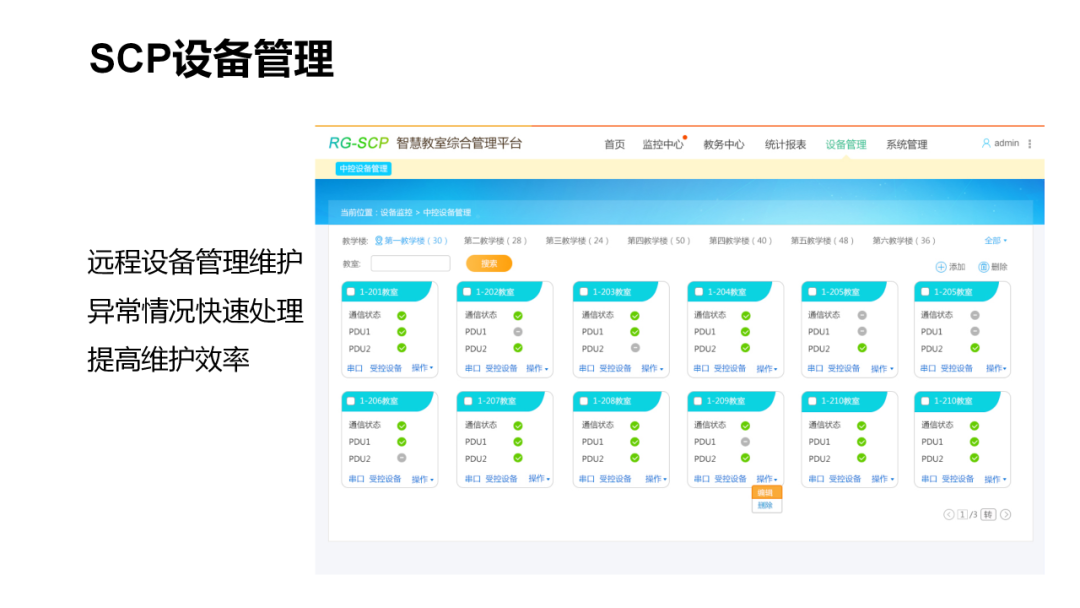Click the 转 page jump button
Viewport: 1080px width, 608px height.
(x=988, y=514)
